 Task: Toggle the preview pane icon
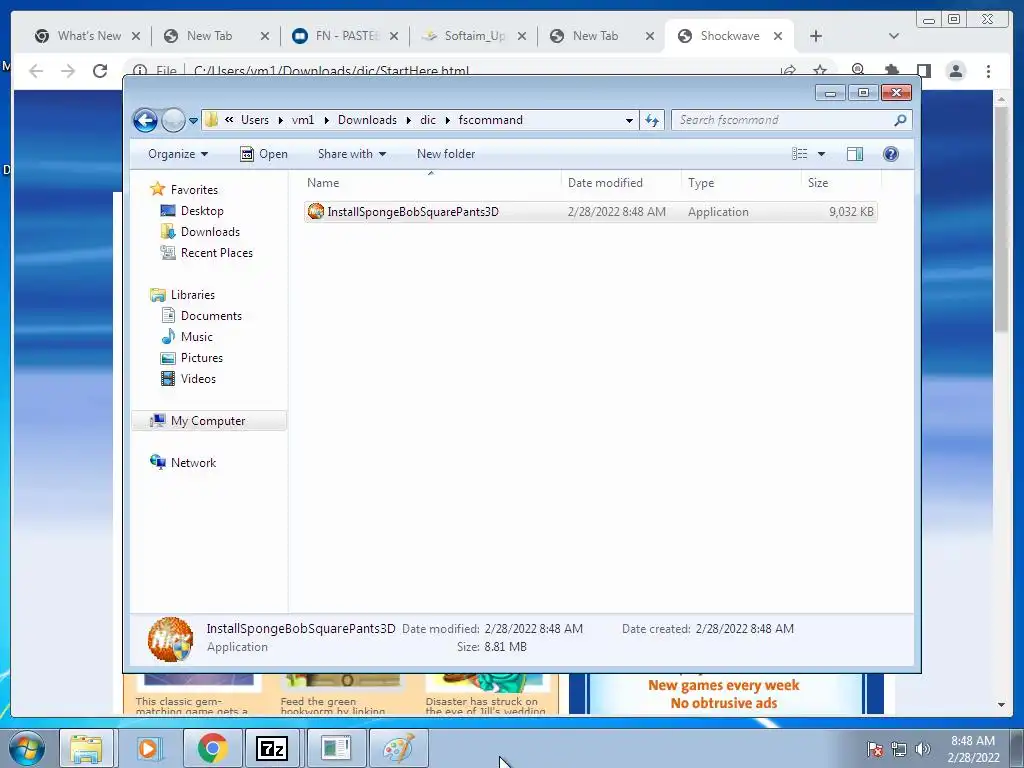[855, 154]
